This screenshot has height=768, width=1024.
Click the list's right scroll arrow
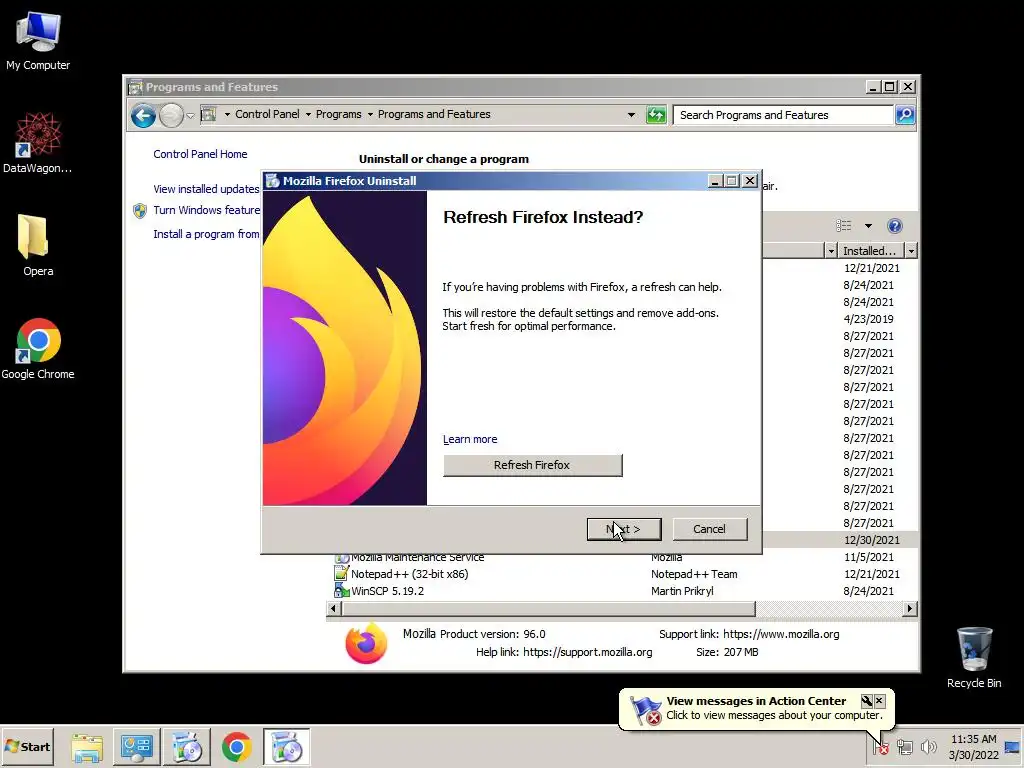click(910, 609)
